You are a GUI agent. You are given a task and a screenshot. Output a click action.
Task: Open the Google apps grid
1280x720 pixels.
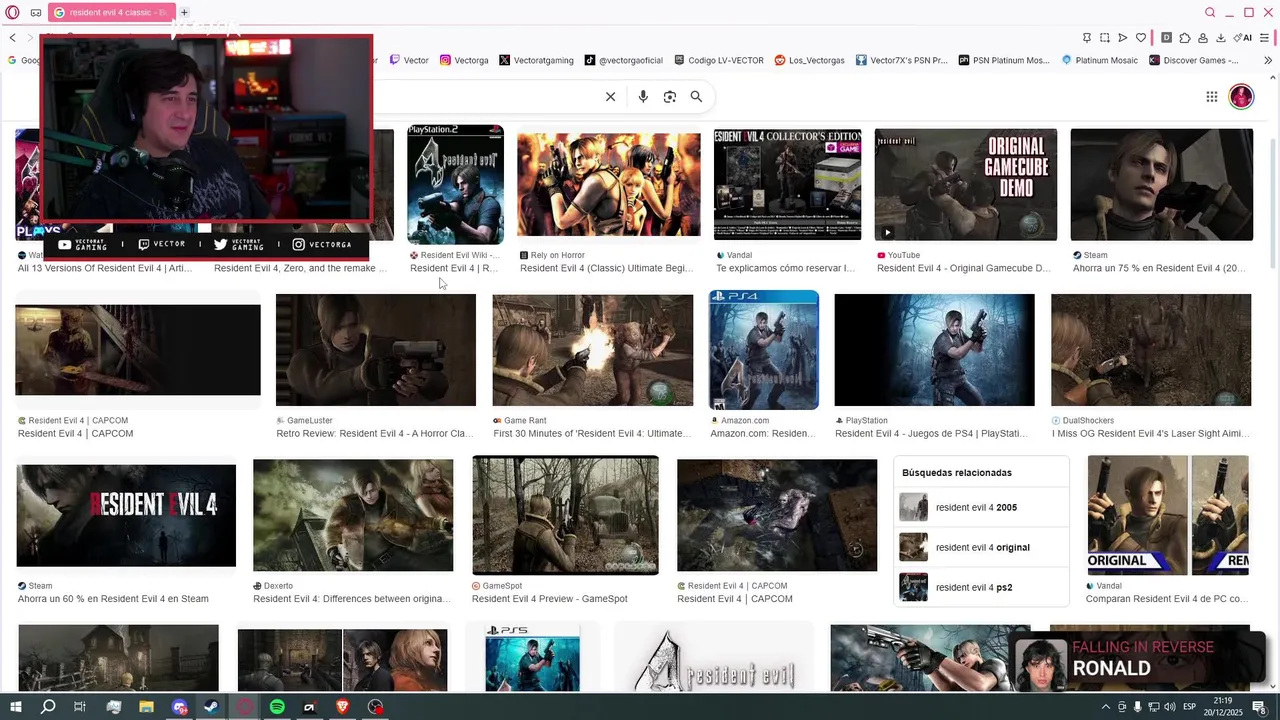1211,96
